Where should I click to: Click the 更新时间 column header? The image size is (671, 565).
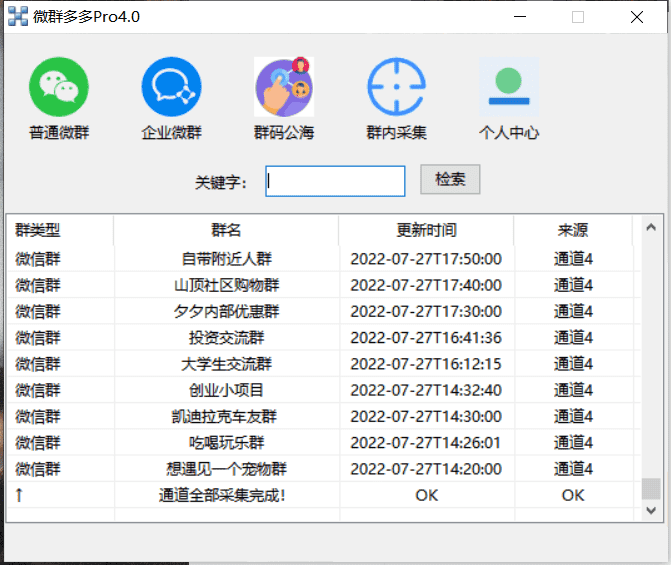click(426, 230)
